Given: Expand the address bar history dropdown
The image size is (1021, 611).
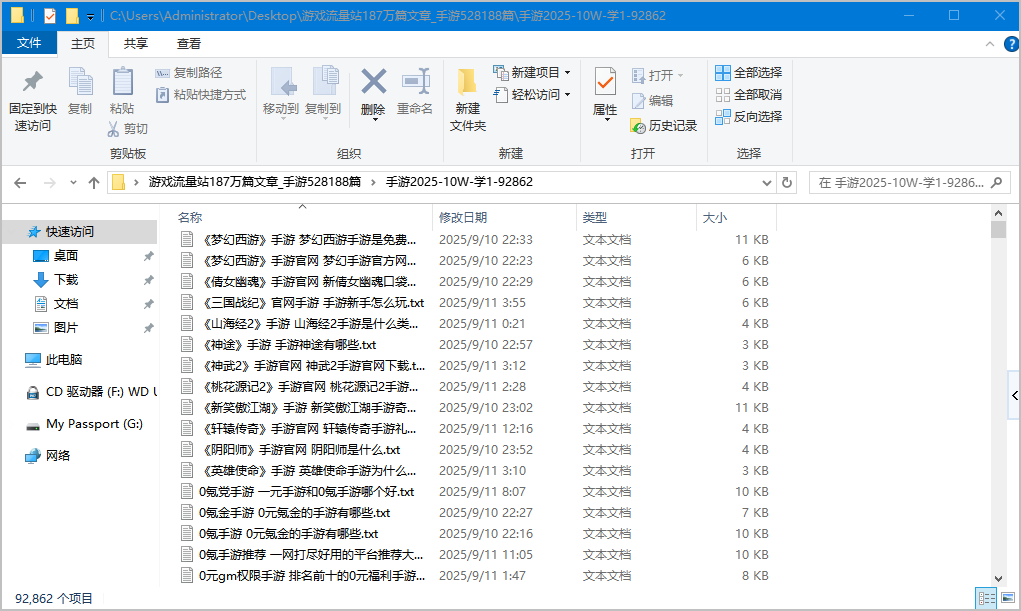Looking at the screenshot, I should pyautogui.click(x=766, y=183).
